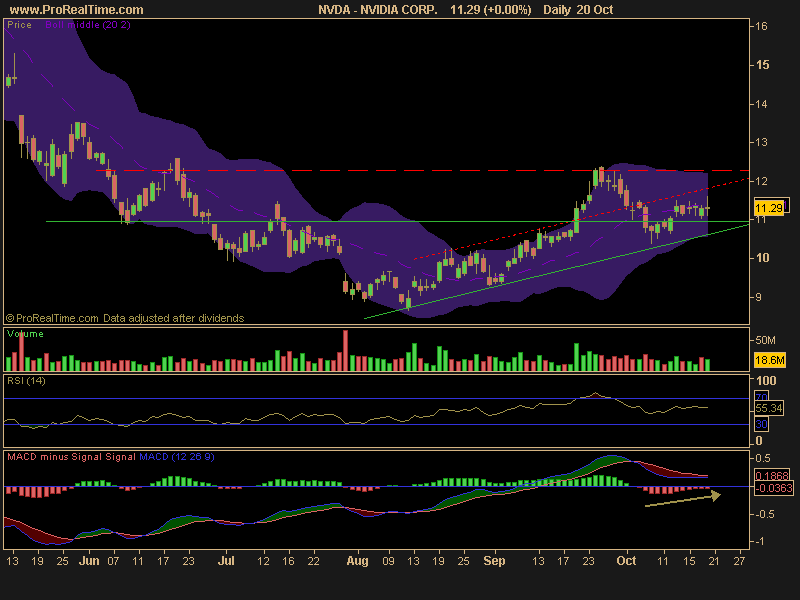The width and height of the screenshot is (800, 600).
Task: Click the -0.0363 histogram value tag
Action: [773, 488]
